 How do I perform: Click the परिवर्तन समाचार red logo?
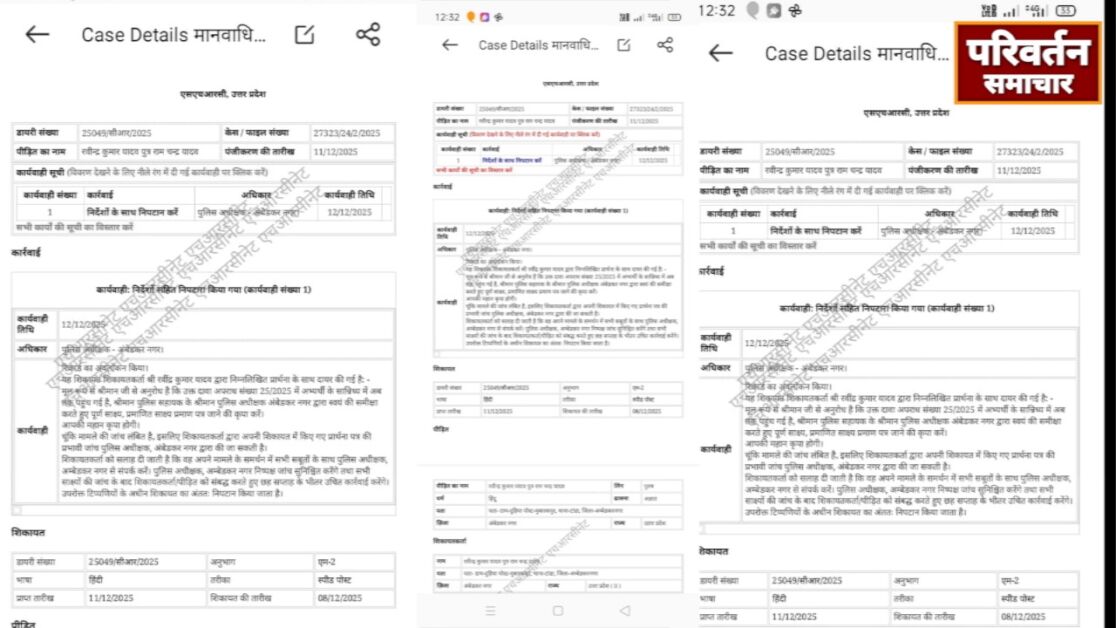coord(1030,59)
